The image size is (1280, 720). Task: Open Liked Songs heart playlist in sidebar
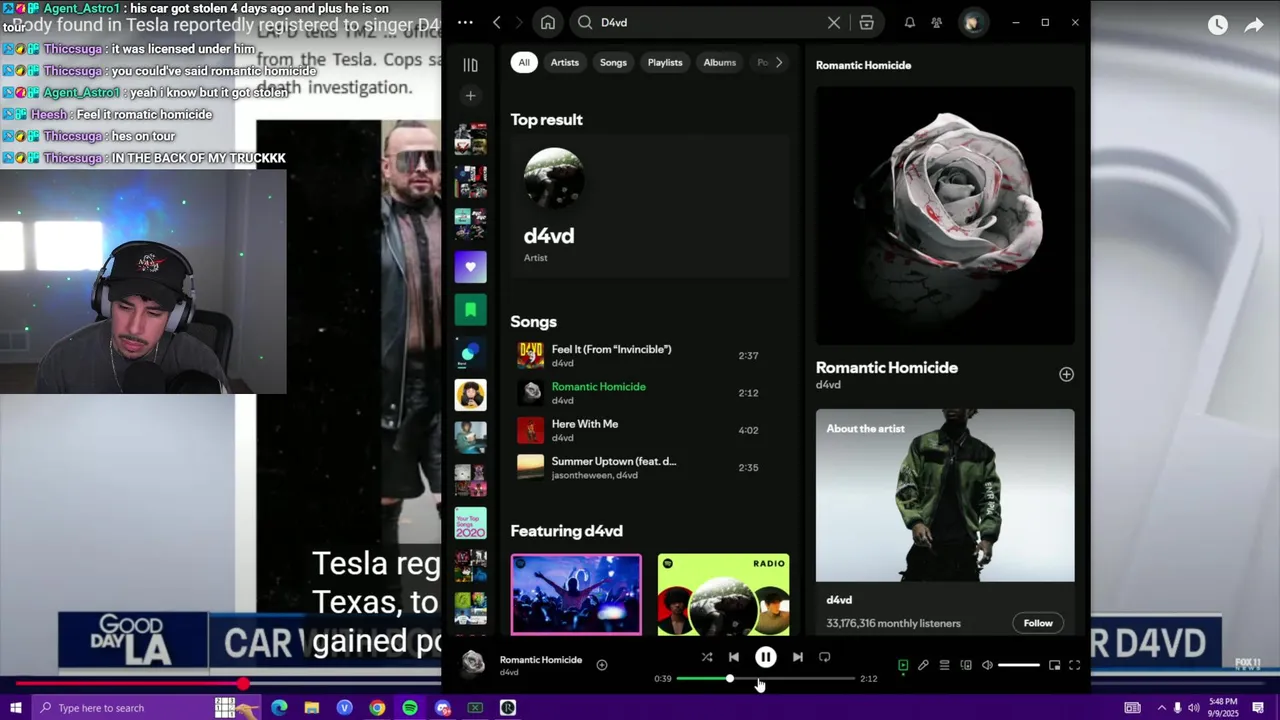coord(470,267)
